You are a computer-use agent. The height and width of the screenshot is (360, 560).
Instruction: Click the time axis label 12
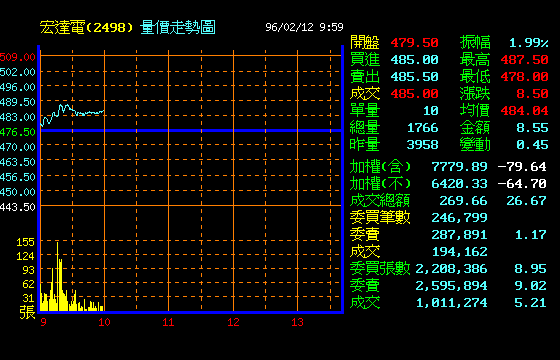pyautogui.click(x=233, y=322)
